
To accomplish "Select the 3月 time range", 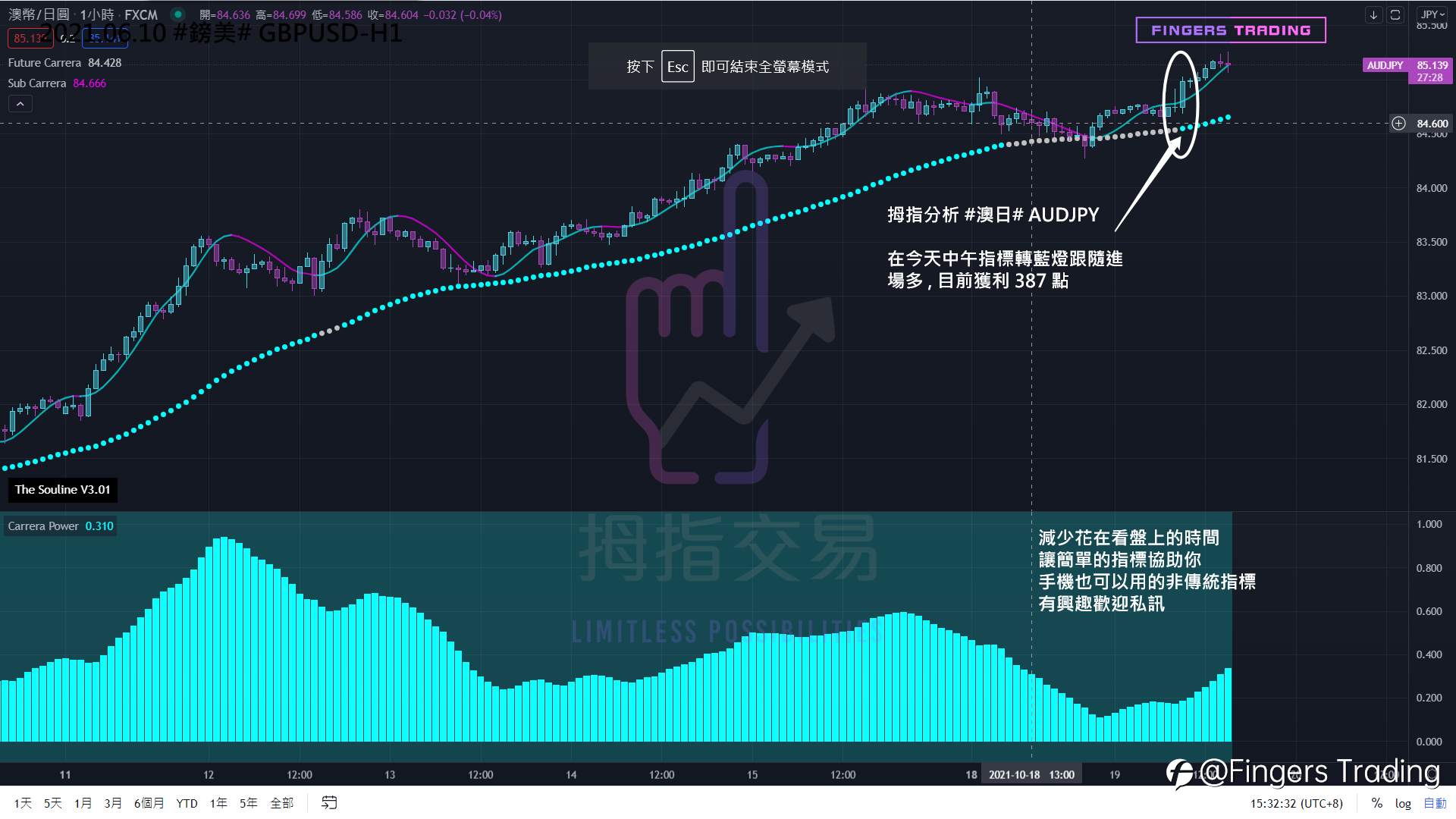I will [x=113, y=803].
